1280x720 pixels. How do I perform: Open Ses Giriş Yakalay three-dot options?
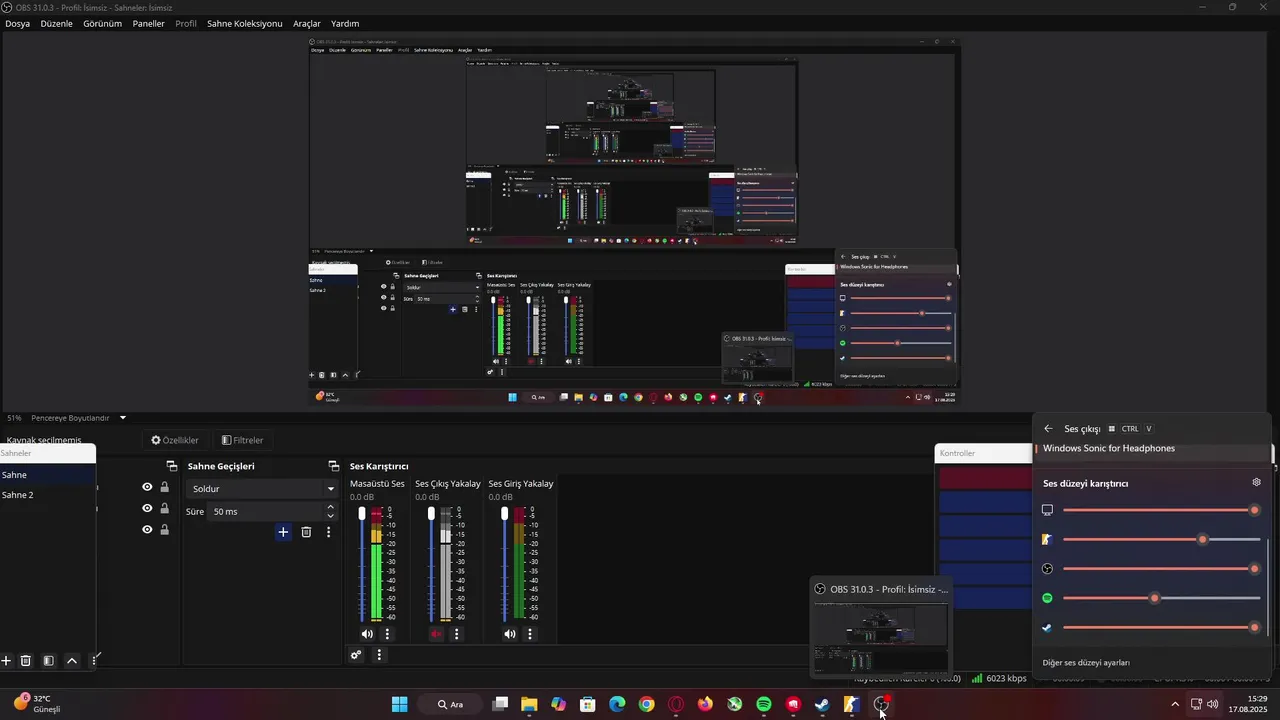point(530,634)
